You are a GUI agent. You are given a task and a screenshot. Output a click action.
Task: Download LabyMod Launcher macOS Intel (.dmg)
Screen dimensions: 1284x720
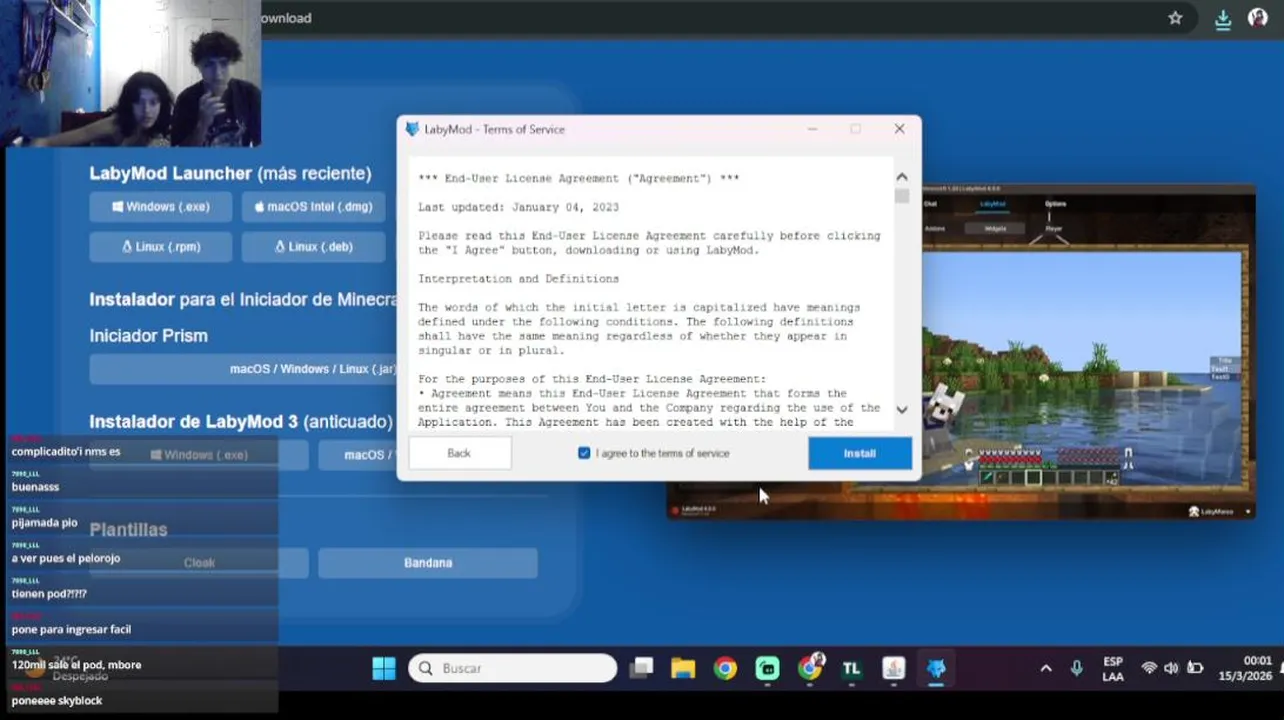(x=313, y=207)
